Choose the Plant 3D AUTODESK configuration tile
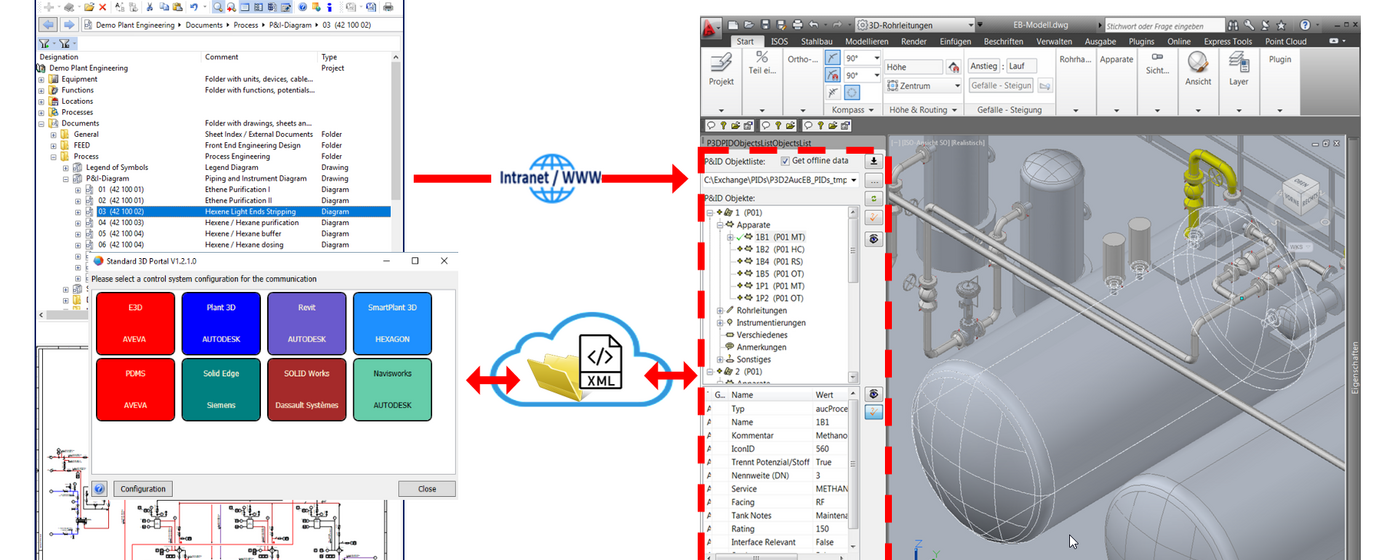The image size is (1400, 560). click(220, 322)
